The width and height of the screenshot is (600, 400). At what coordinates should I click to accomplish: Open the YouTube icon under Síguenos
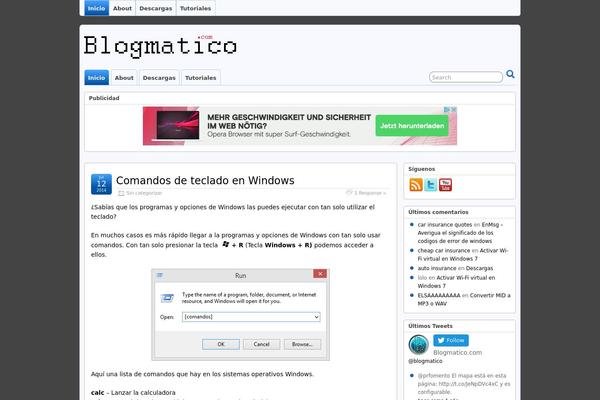click(x=445, y=184)
